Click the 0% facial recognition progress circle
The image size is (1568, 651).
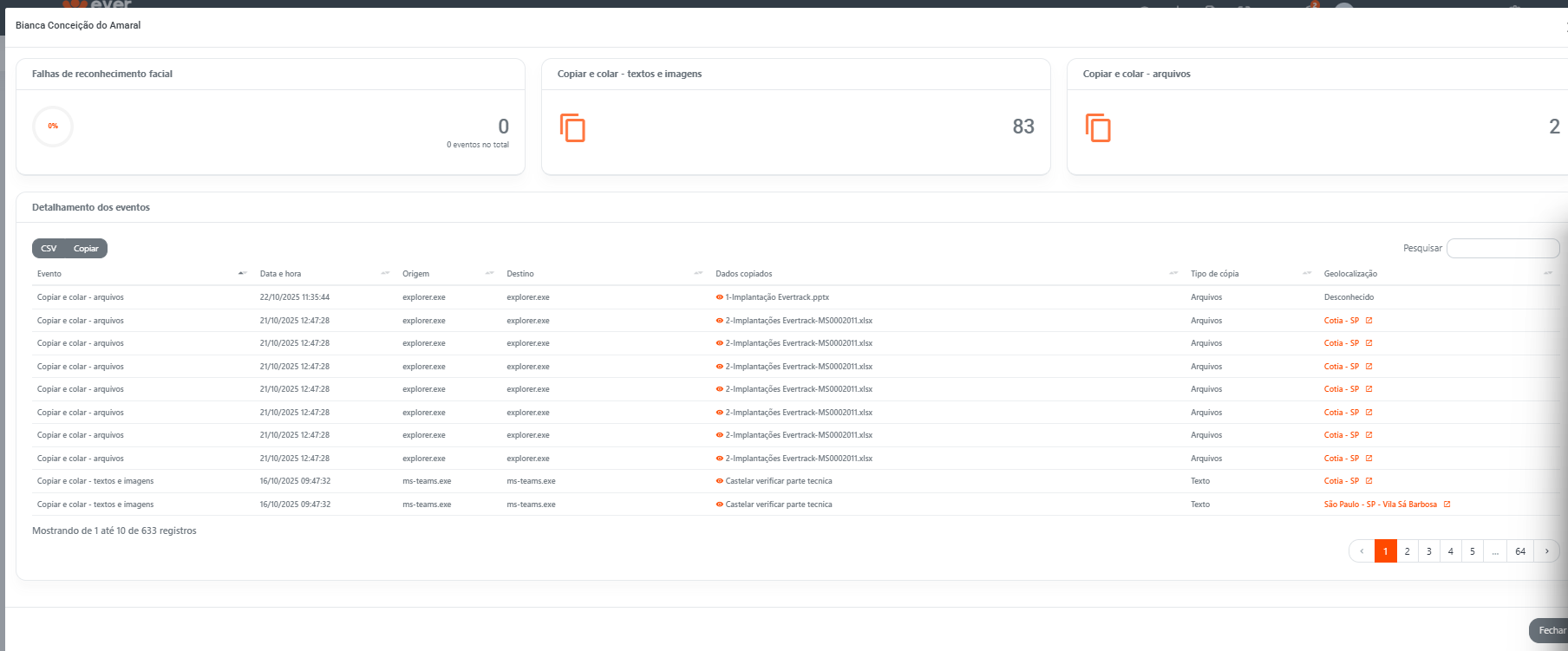pyautogui.click(x=53, y=127)
